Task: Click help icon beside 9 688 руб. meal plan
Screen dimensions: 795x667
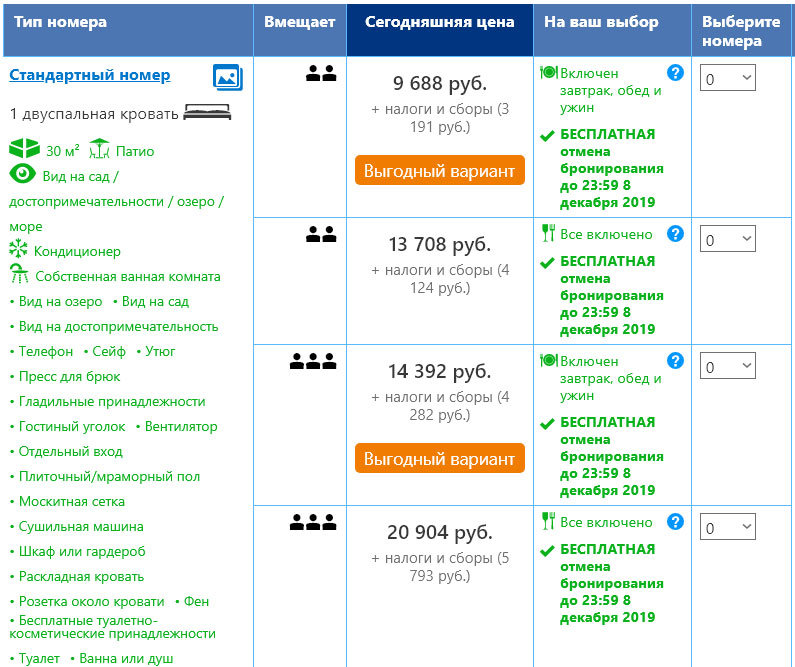Action: [675, 73]
